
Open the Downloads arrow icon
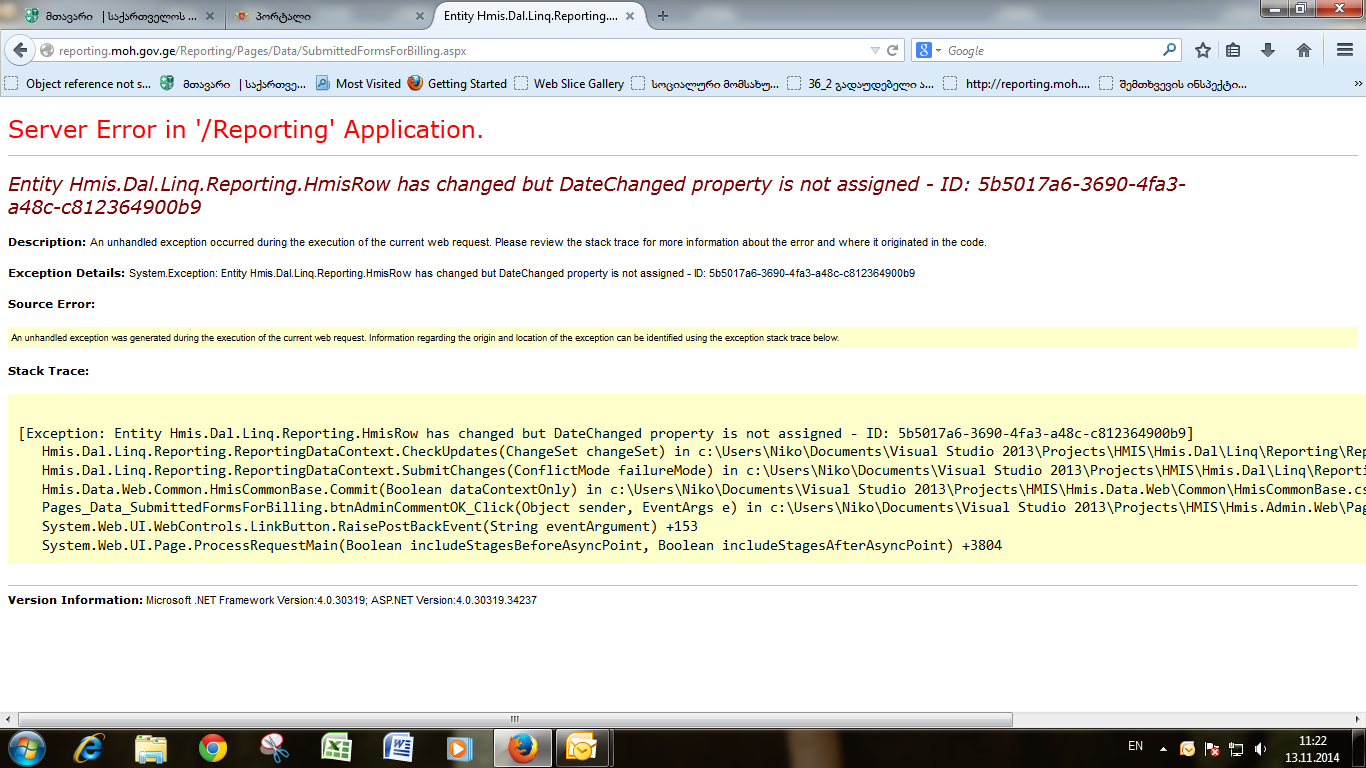click(1268, 50)
